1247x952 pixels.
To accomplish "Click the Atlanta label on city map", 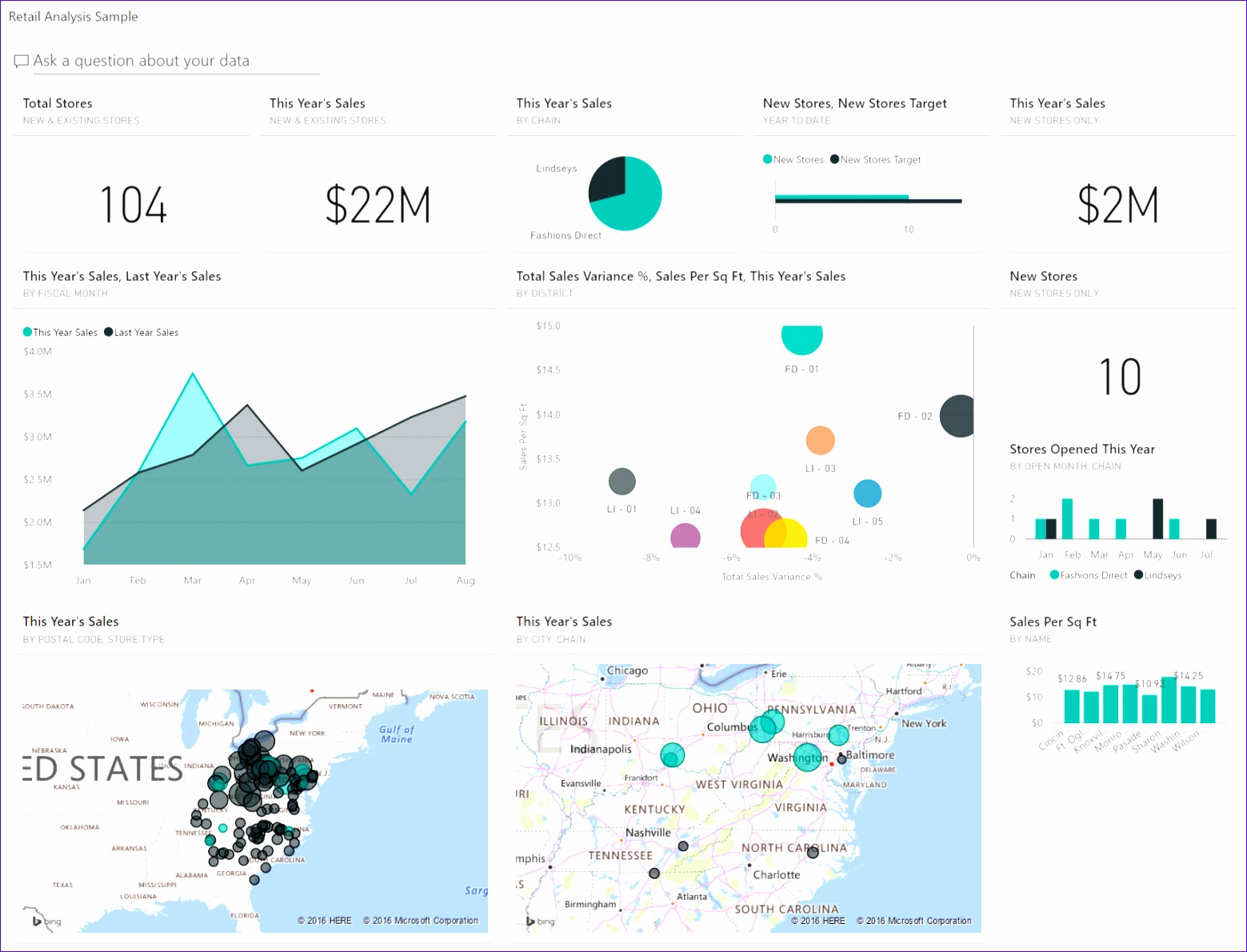I will pos(692,897).
